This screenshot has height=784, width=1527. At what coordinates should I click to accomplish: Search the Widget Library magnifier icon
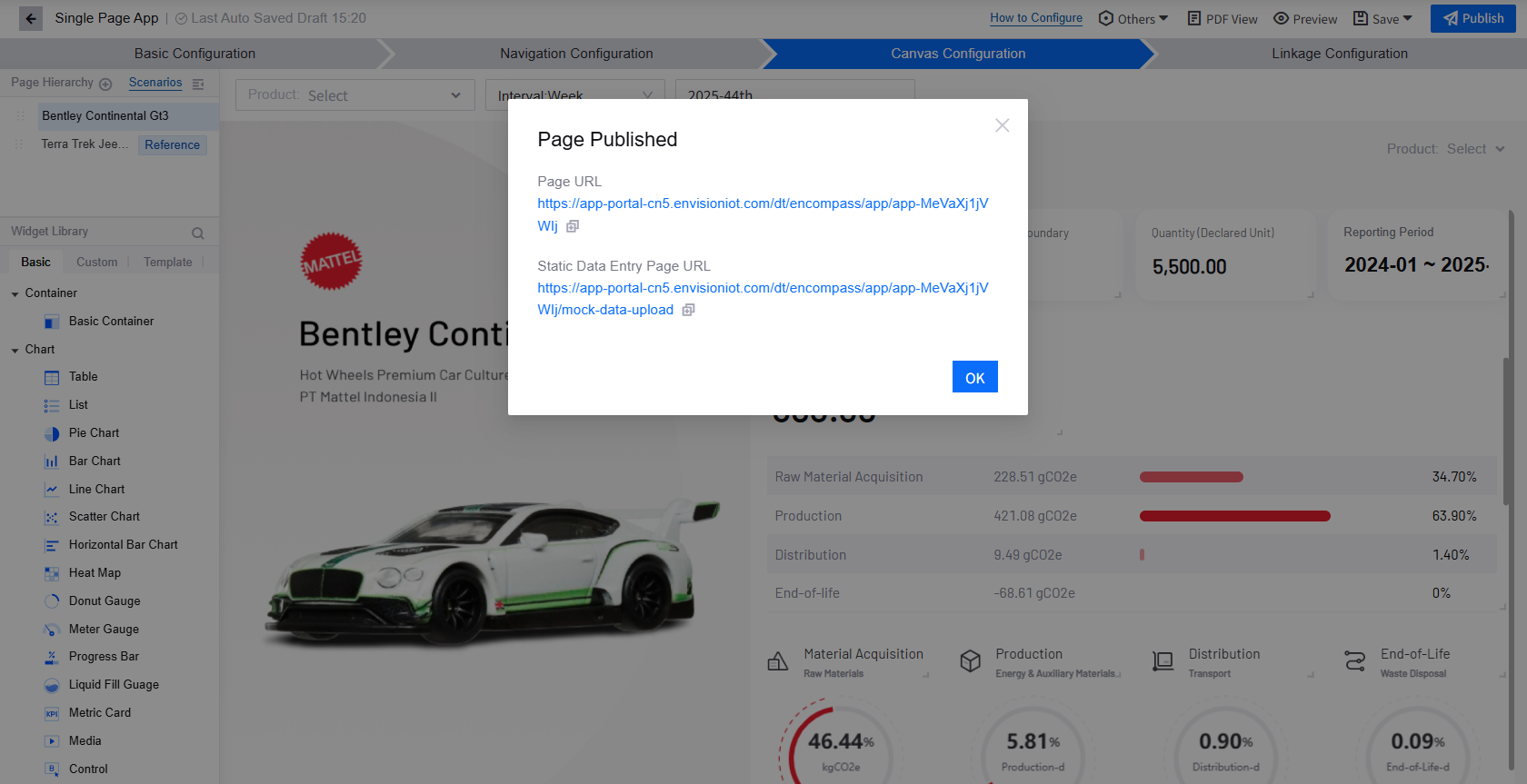click(x=197, y=233)
